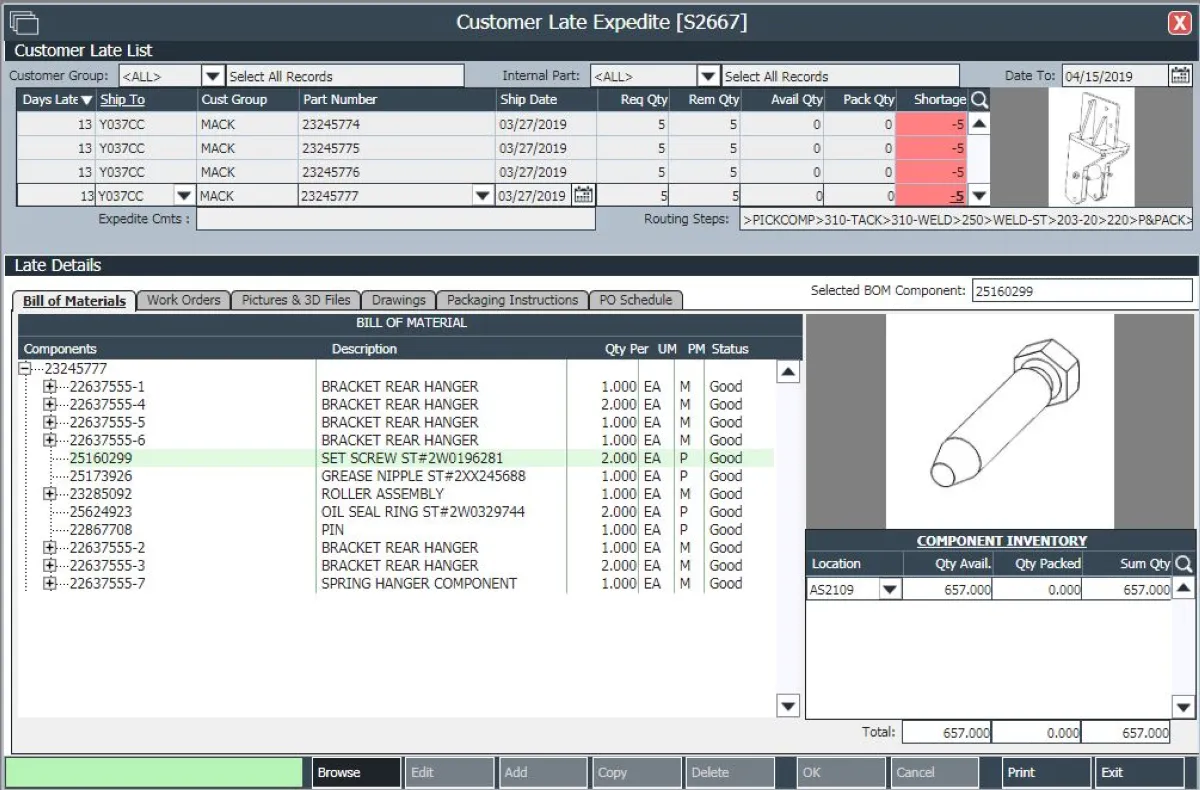
Task: Open the Customer Group dropdown
Action: (x=212, y=76)
